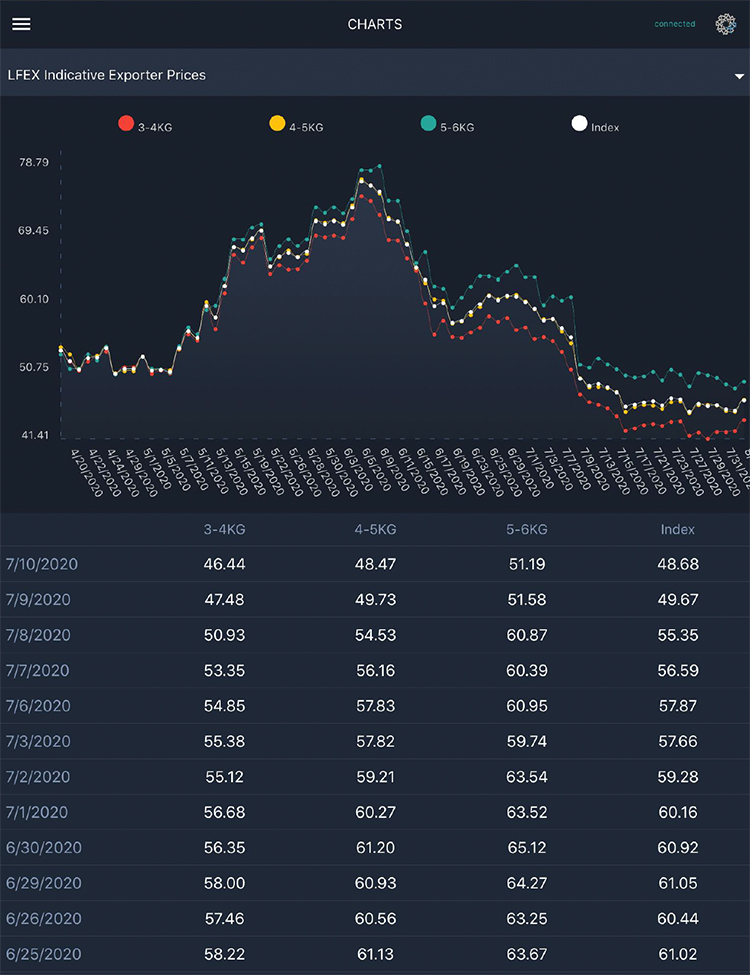Expand the LFEX Indicative Exporter Prices dropdown arrow

click(739, 76)
